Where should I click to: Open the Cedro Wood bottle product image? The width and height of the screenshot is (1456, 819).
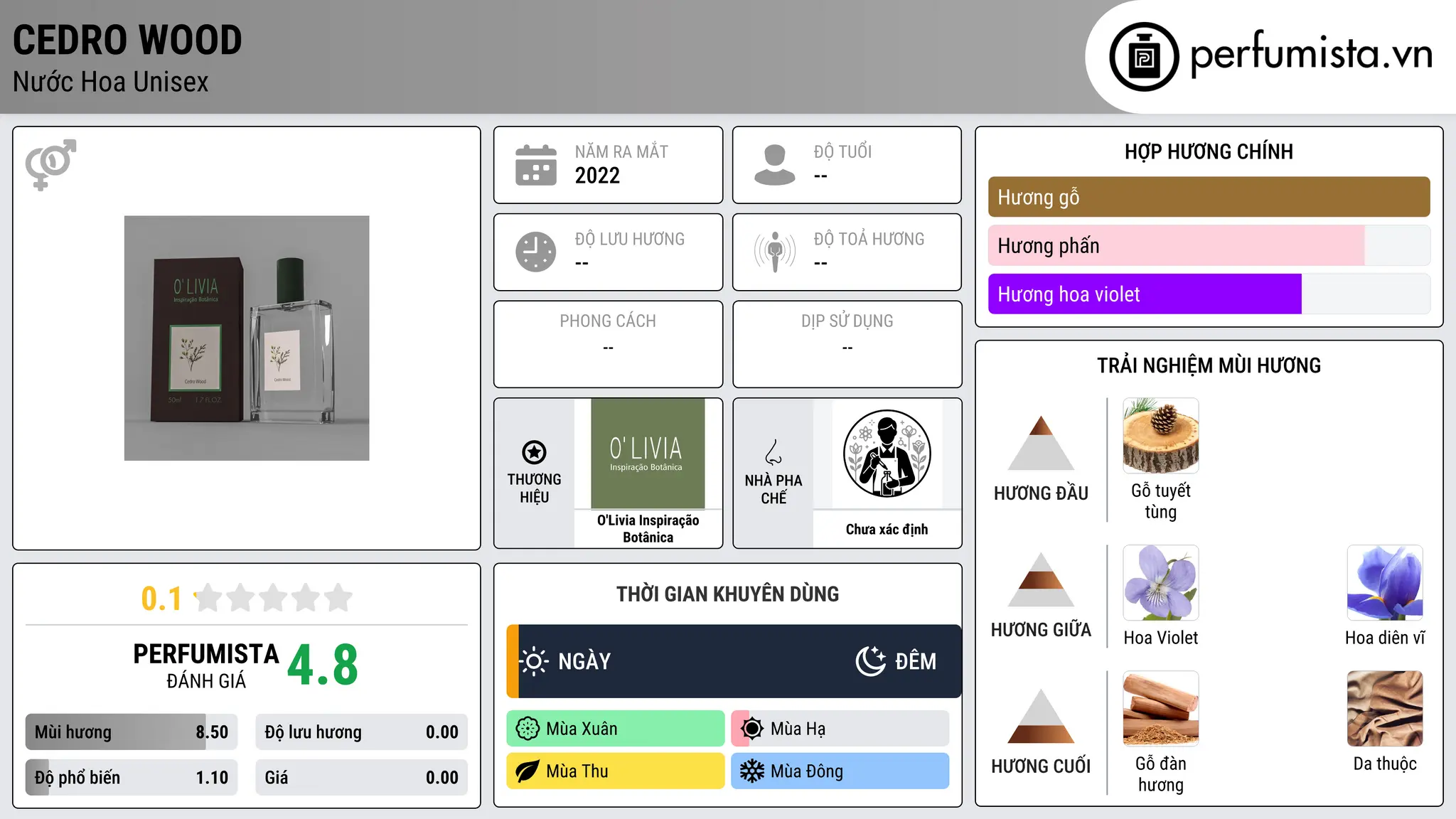click(247, 338)
